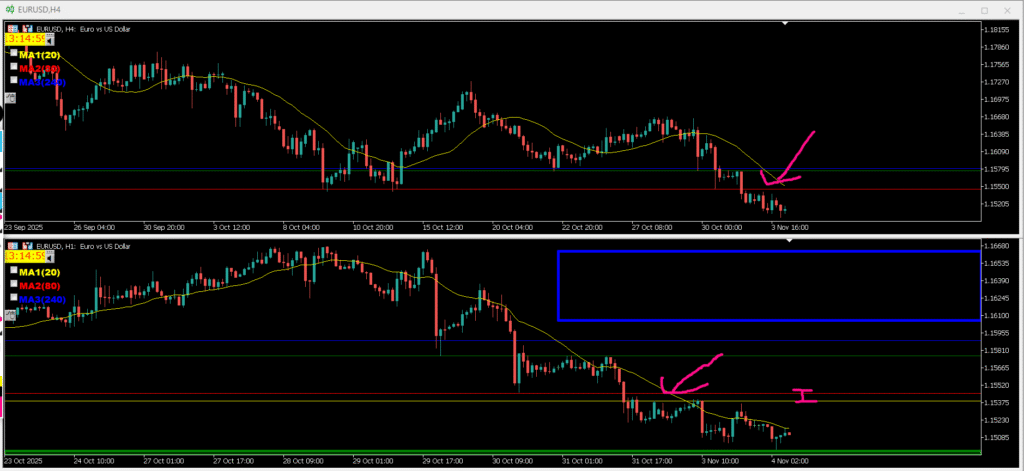Click the white chart shift triangle marker at top

786,23
